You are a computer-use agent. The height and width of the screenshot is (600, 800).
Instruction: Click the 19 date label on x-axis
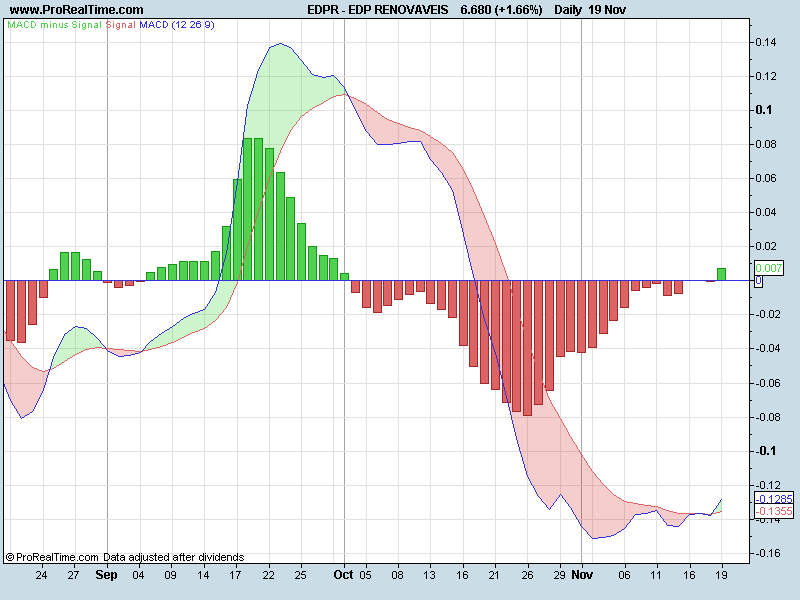pyautogui.click(x=721, y=575)
